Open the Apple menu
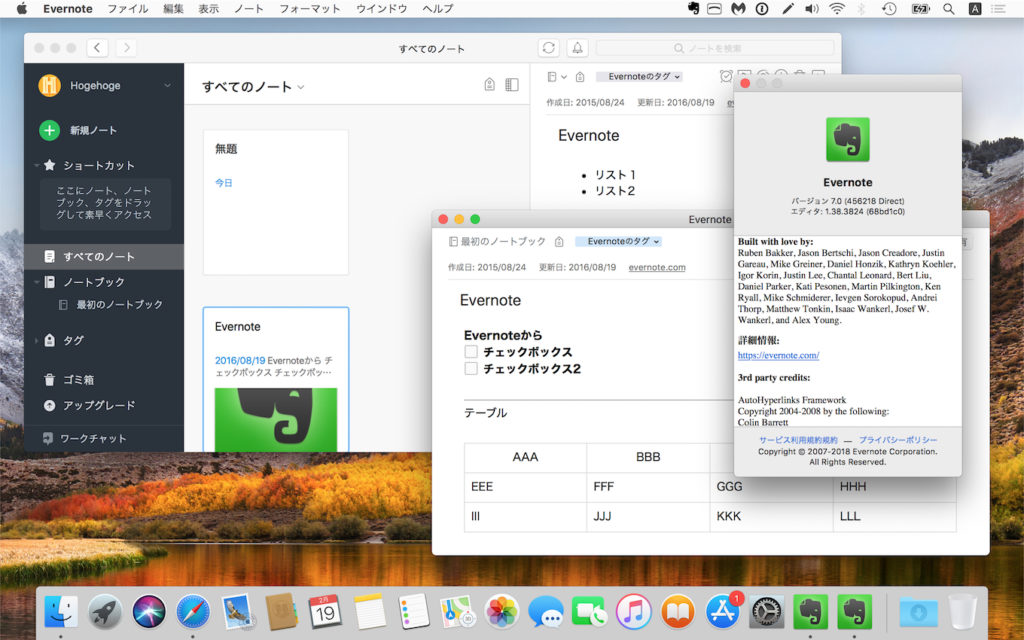The height and width of the screenshot is (640, 1024). pos(22,8)
